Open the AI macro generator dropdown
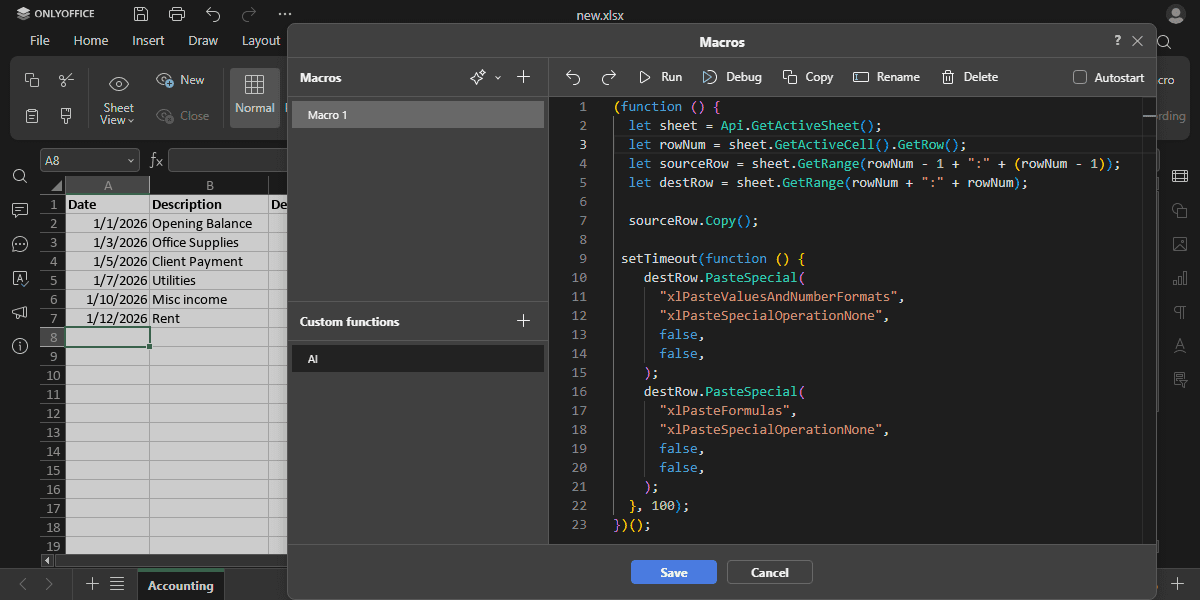This screenshot has width=1200, height=600. 498,78
